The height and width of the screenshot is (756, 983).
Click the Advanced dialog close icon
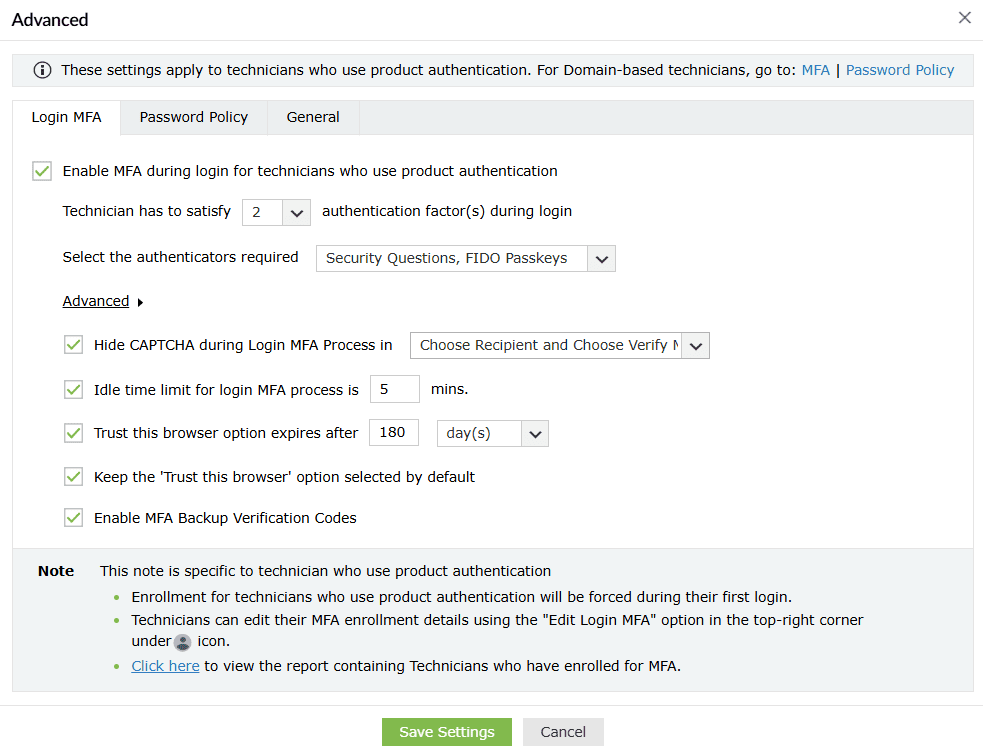point(964,17)
